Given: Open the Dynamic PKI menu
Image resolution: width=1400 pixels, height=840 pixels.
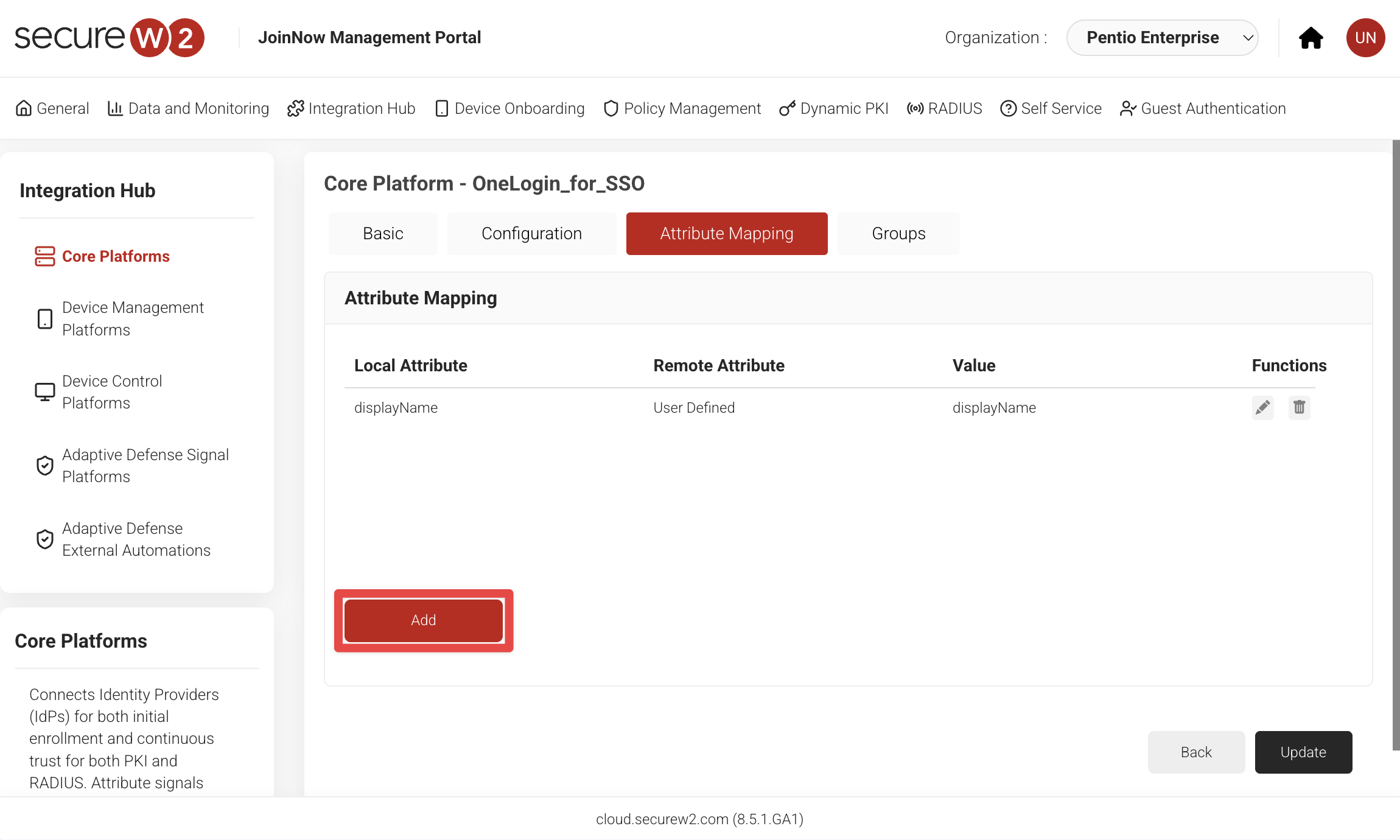Looking at the screenshot, I should [834, 108].
